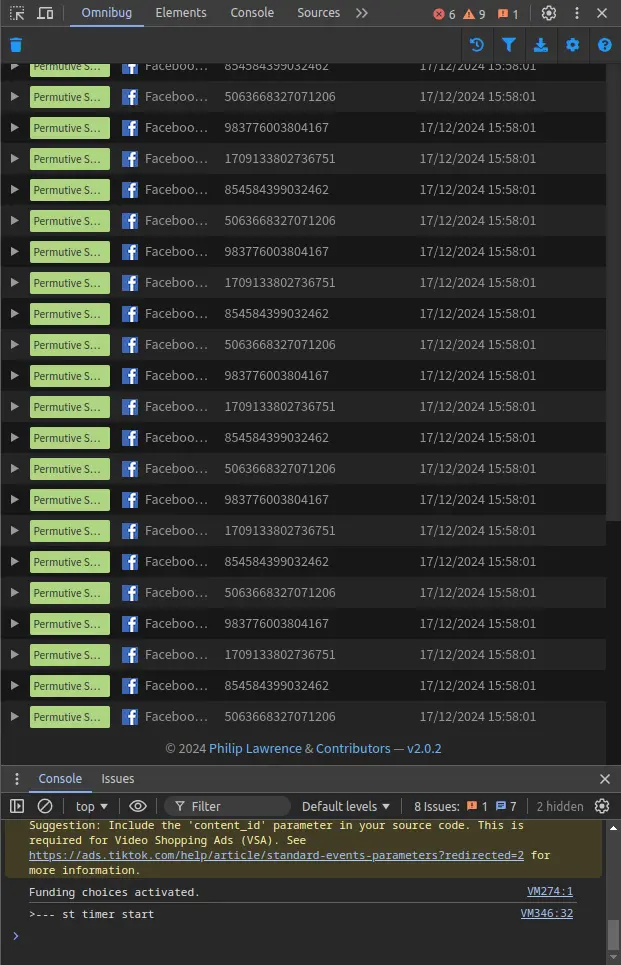Click the console Filter input field
This screenshot has height=965, width=621.
point(236,806)
